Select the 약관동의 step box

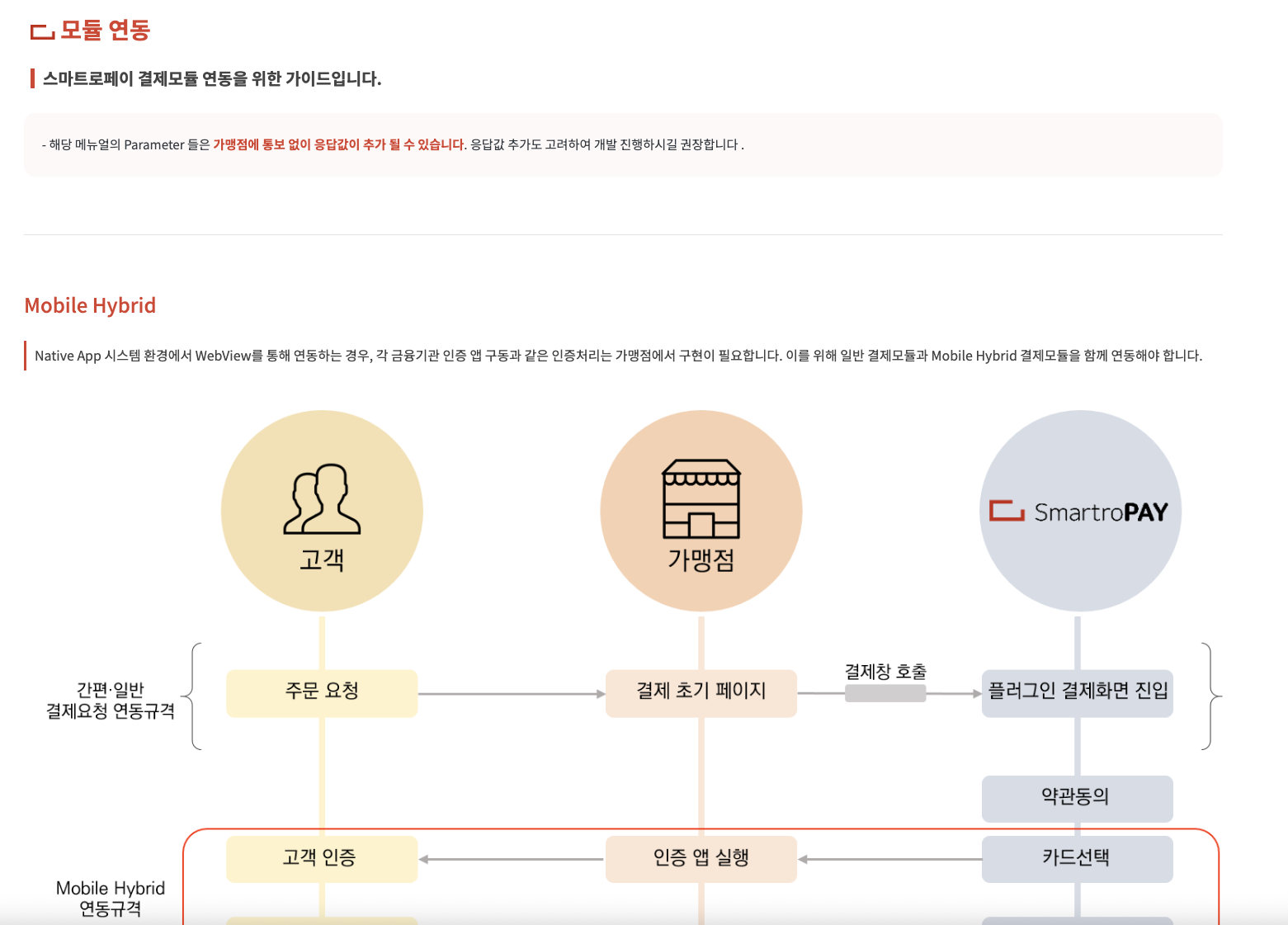pyautogui.click(x=1078, y=799)
